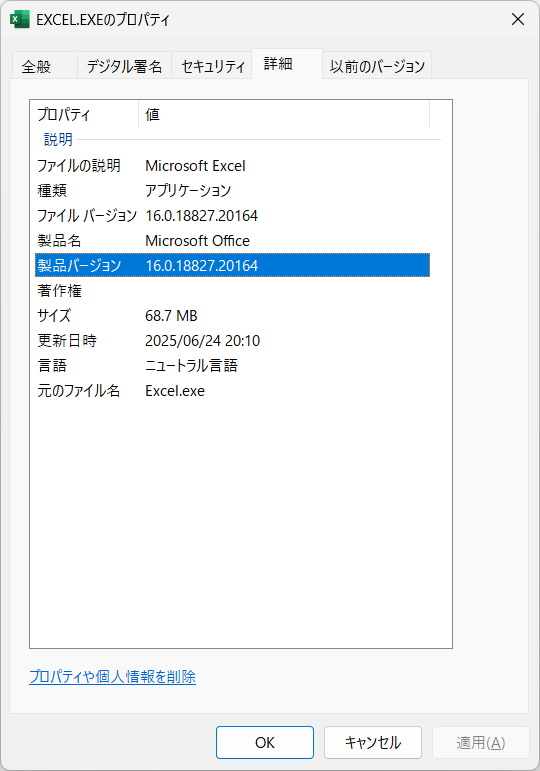Switch to the 全般 tab
This screenshot has width=540, height=771.
tap(44, 66)
